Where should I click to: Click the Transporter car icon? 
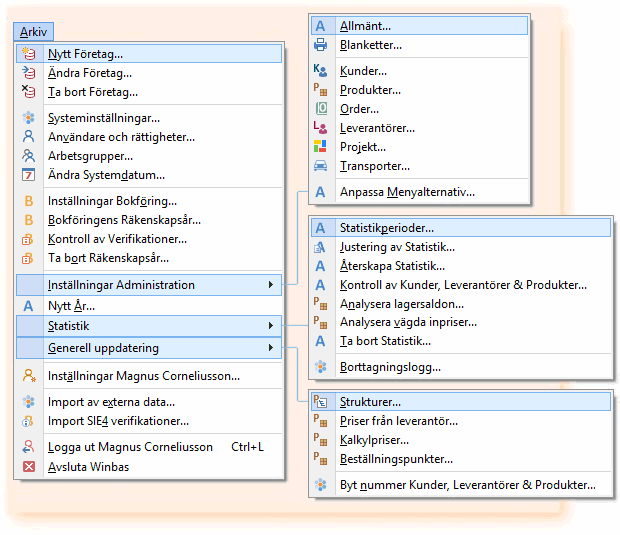(321, 166)
